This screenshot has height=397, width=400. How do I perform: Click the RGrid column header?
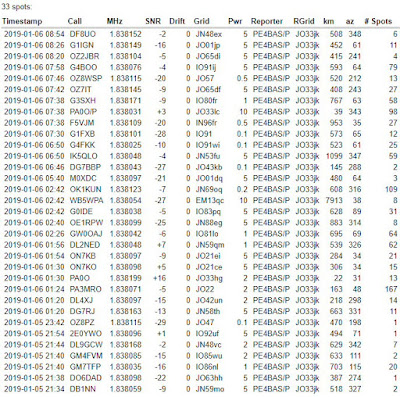coord(304,21)
